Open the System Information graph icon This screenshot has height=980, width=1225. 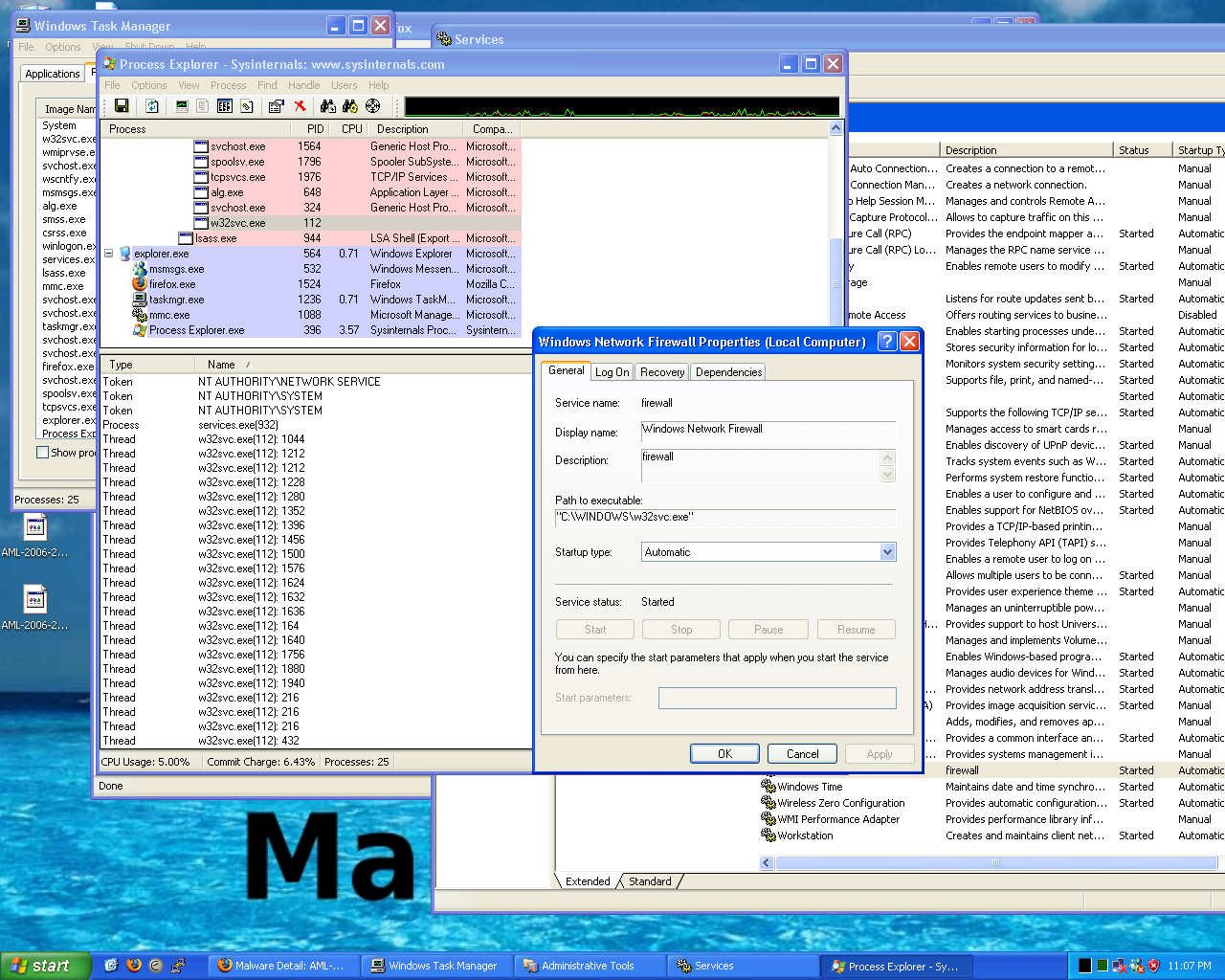click(x=182, y=106)
